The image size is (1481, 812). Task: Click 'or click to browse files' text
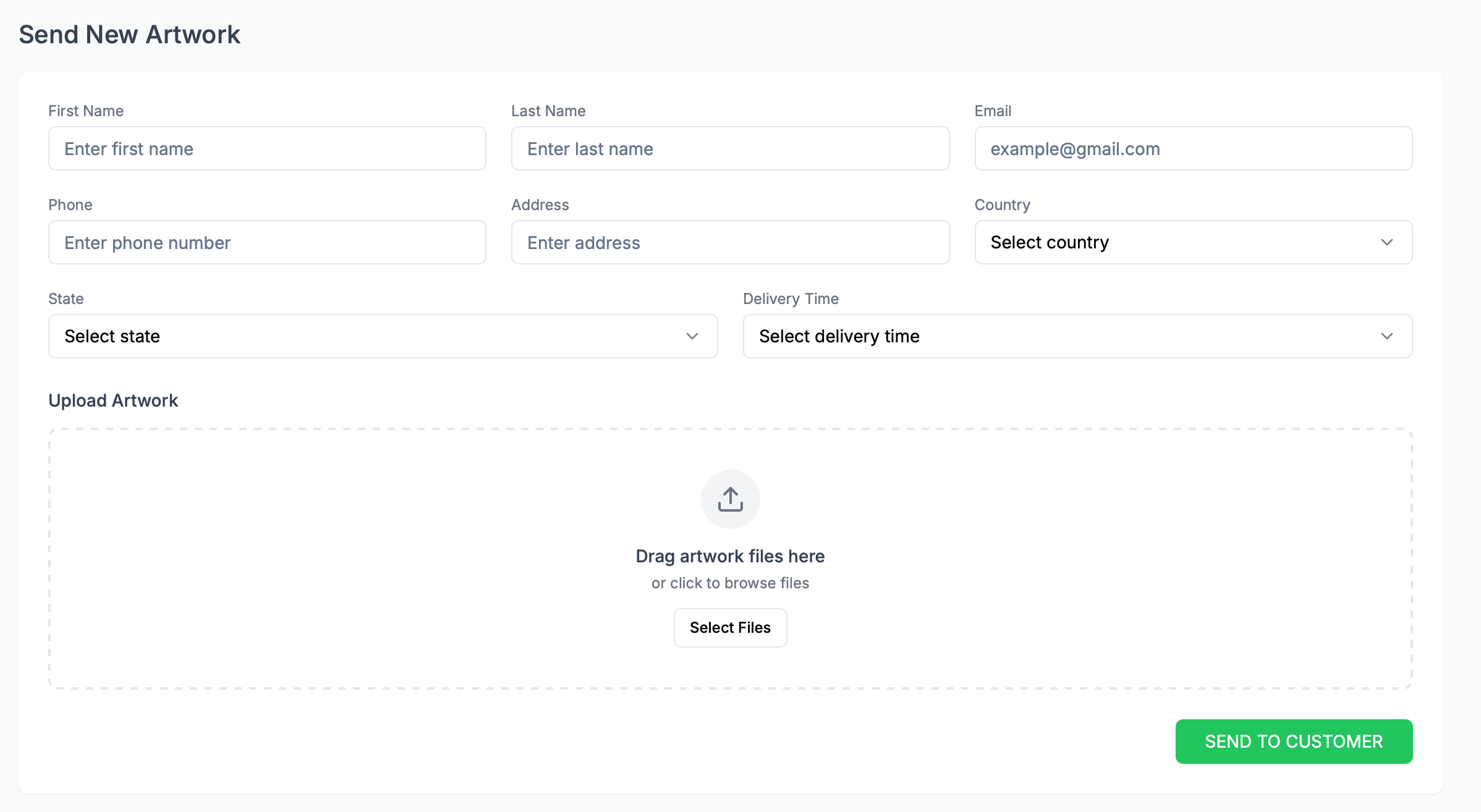(730, 583)
